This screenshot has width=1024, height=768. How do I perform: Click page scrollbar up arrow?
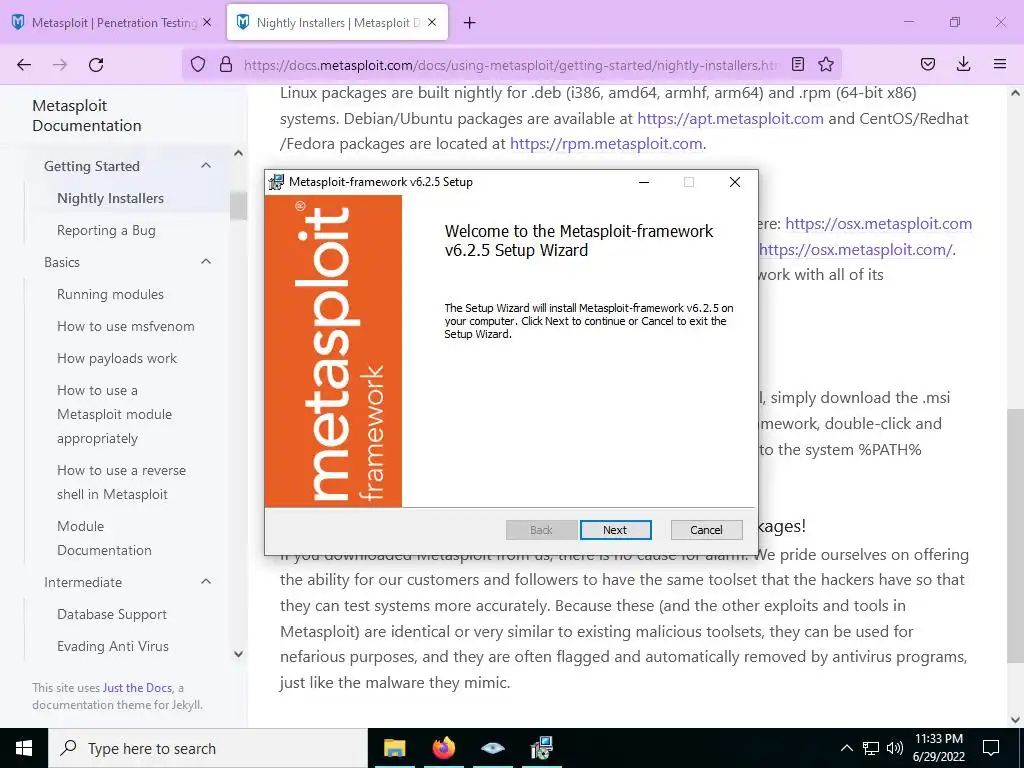coord(1015,94)
